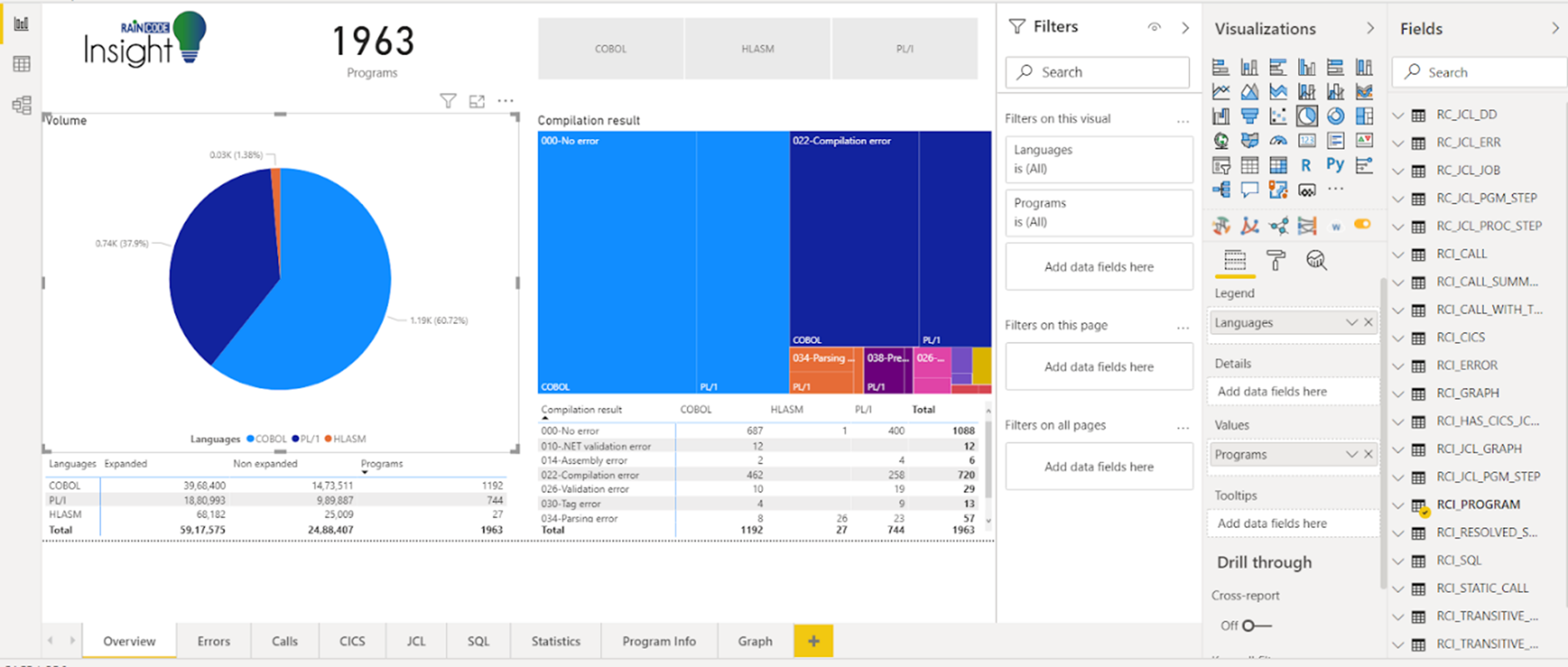1568x667 pixels.
Task: Open the Format paint roller pane
Action: [x=1275, y=260]
